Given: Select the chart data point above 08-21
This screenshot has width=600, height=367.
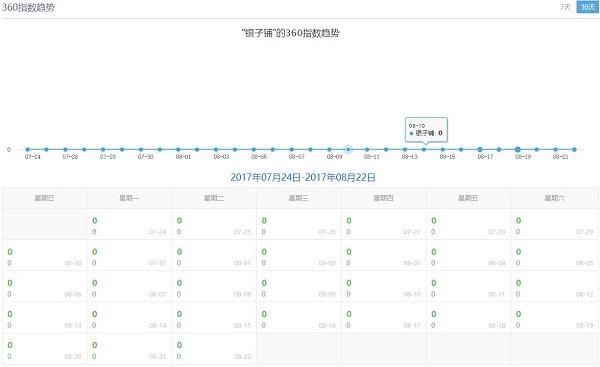Looking at the screenshot, I should pos(555,150).
